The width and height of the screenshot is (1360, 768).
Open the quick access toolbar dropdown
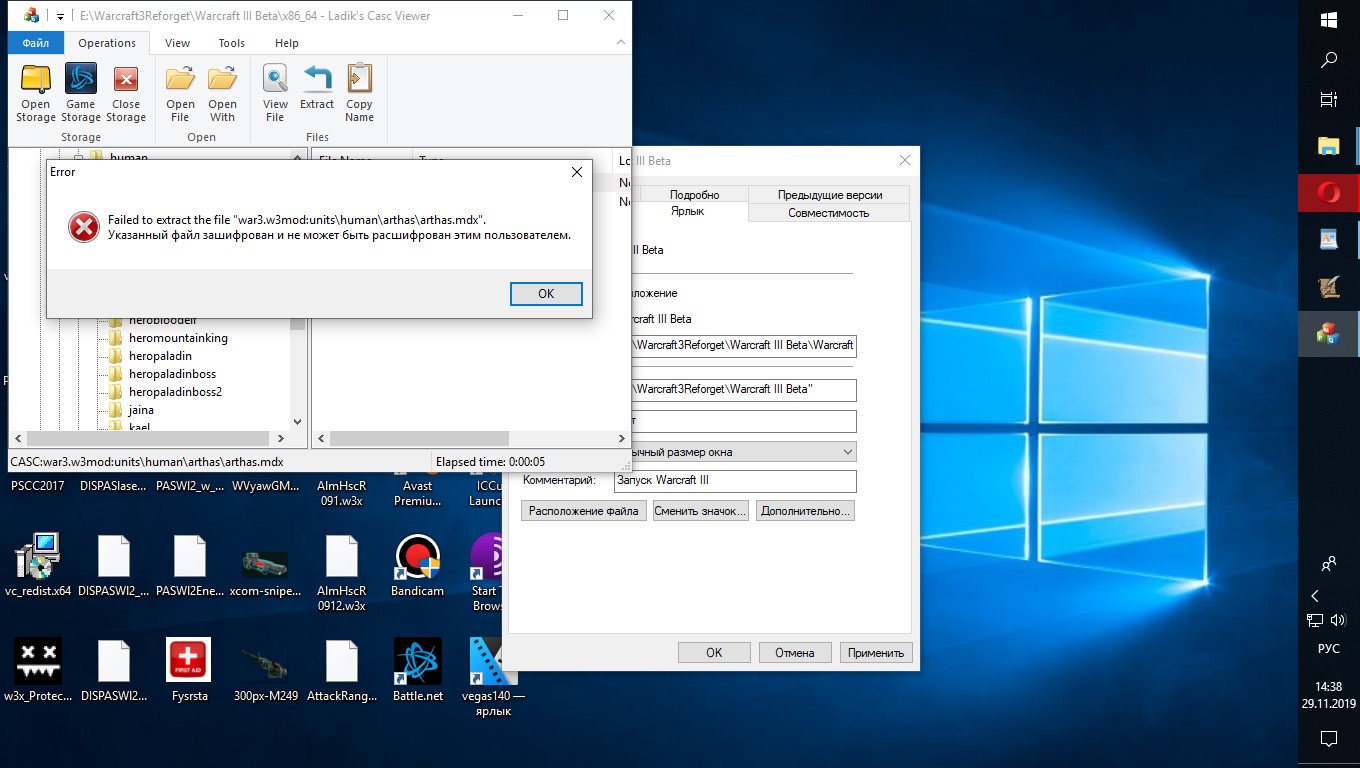pyautogui.click(x=60, y=16)
